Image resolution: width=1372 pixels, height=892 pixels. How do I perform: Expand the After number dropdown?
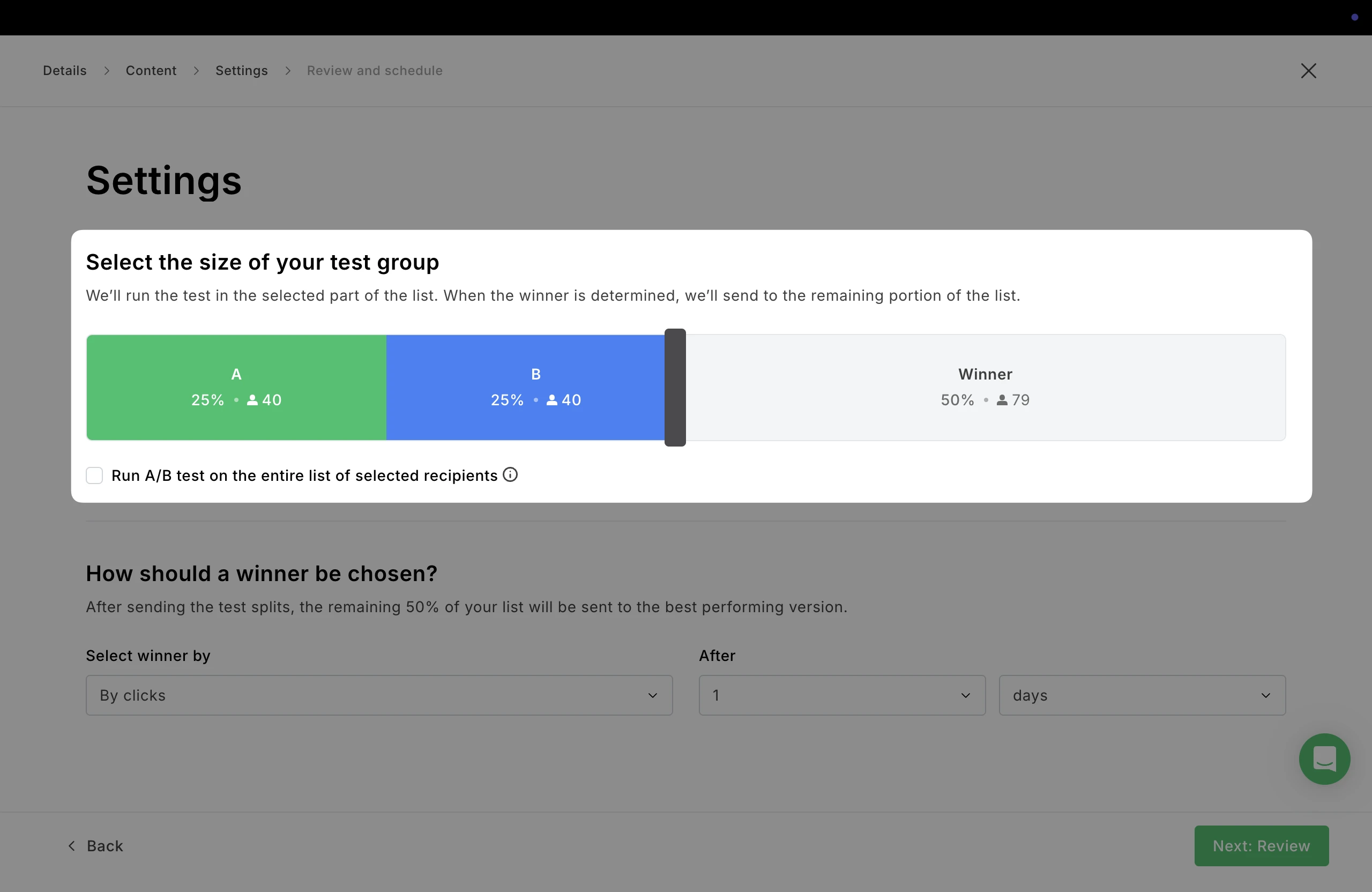[841, 695]
